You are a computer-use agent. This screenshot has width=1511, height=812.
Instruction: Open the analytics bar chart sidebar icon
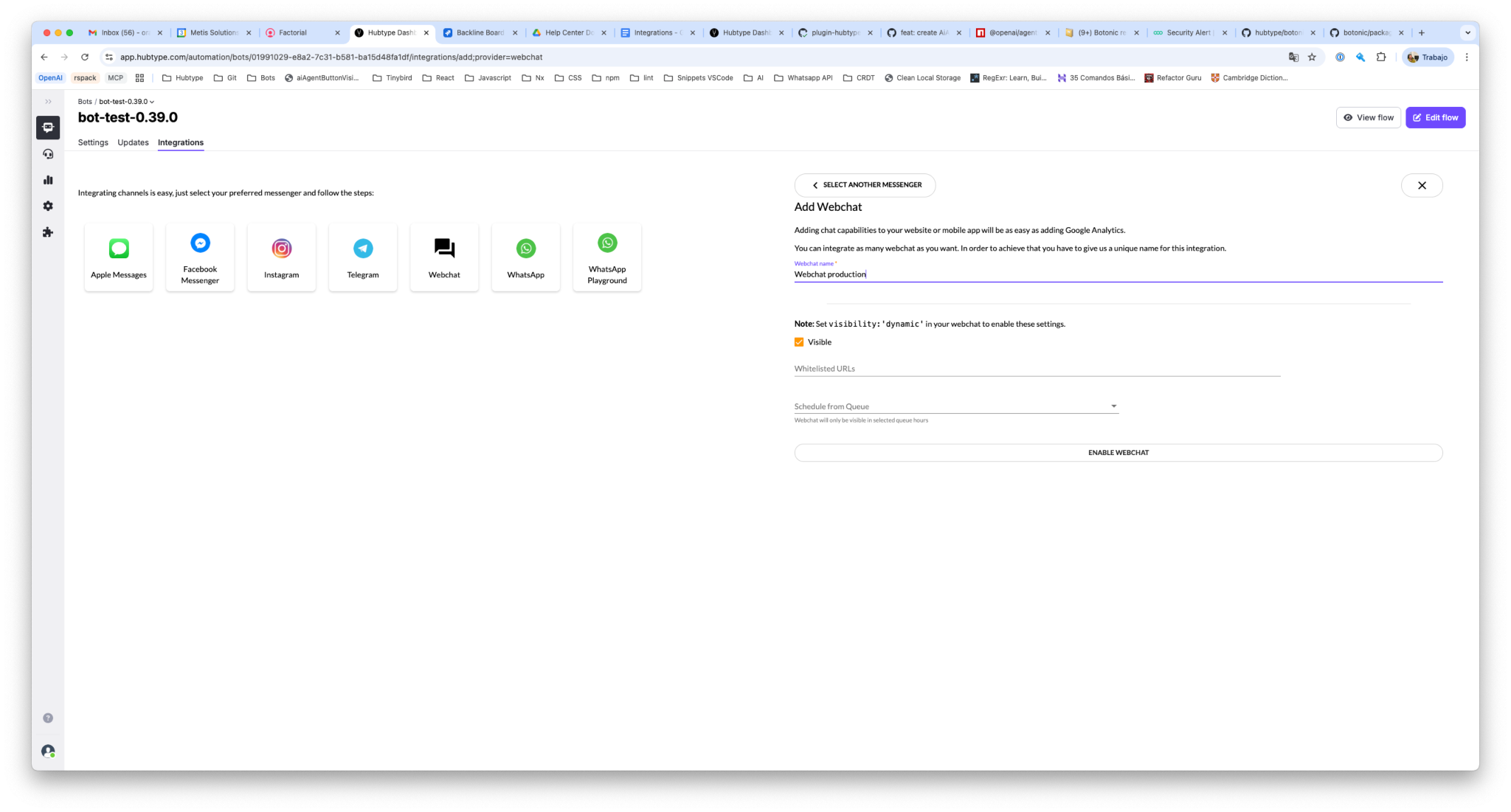(x=48, y=180)
